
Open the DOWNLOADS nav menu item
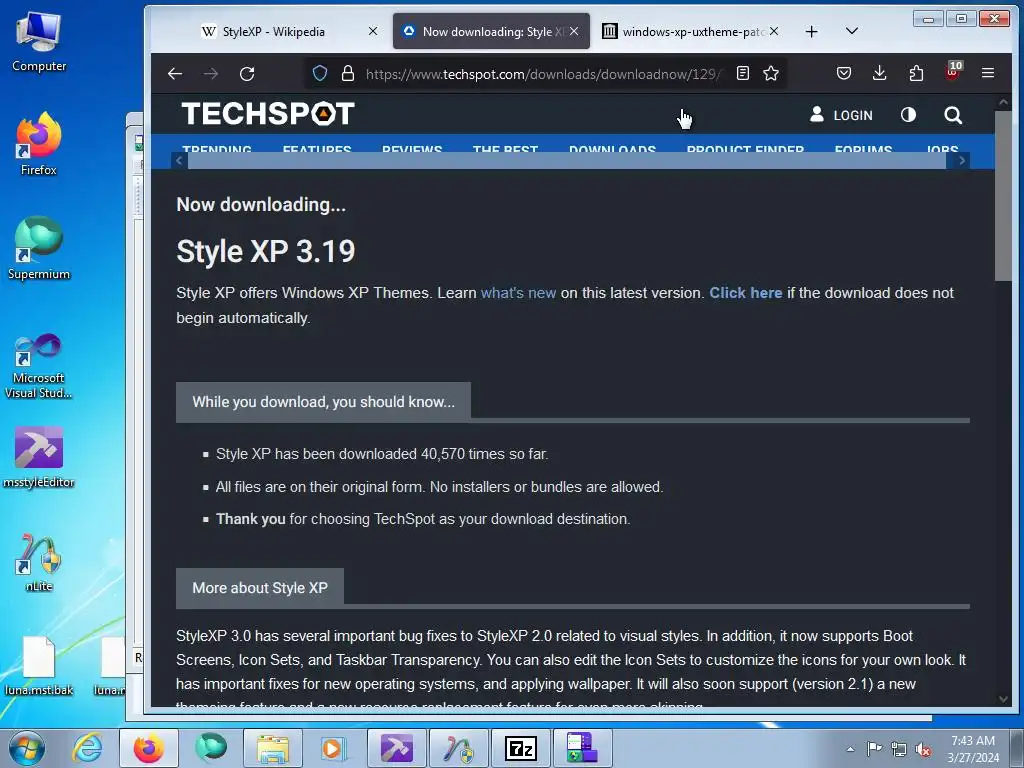(x=613, y=149)
